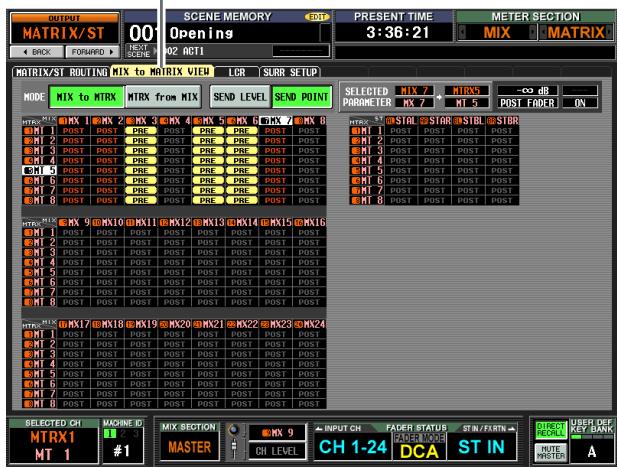Select the MX 1 column header
The height and width of the screenshot is (468, 617).
(74, 121)
